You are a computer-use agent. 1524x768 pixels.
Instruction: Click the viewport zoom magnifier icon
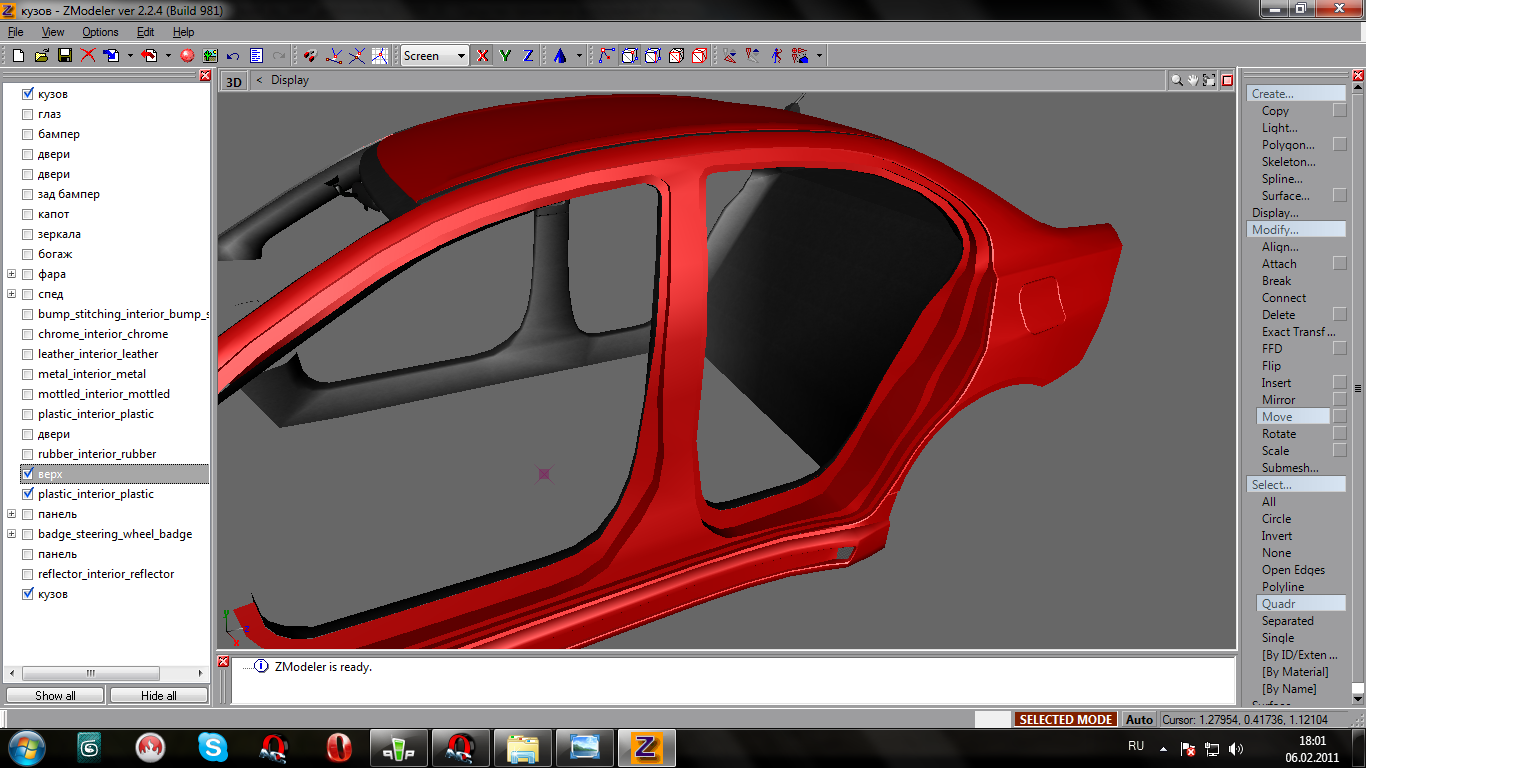tap(1177, 80)
